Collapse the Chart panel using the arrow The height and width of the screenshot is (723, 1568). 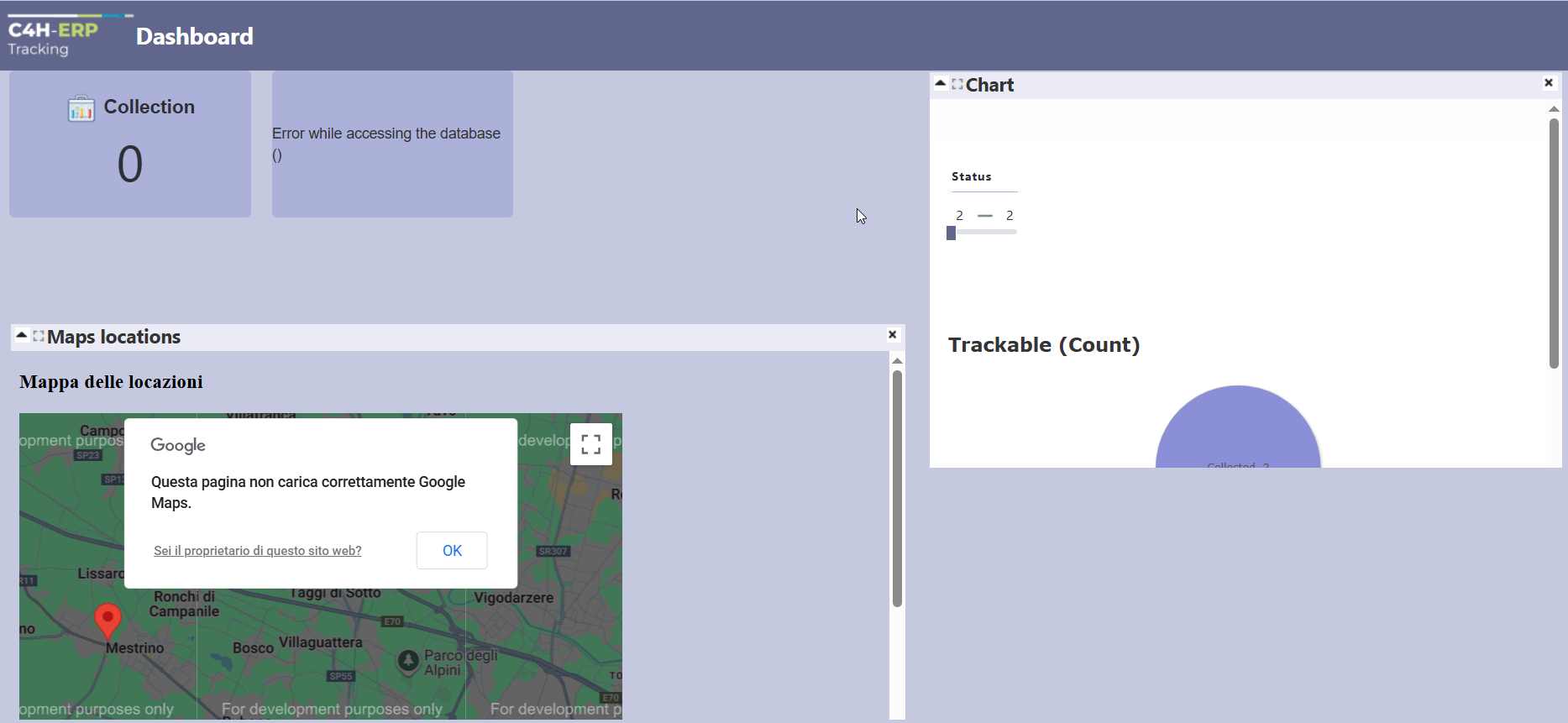pyautogui.click(x=941, y=83)
